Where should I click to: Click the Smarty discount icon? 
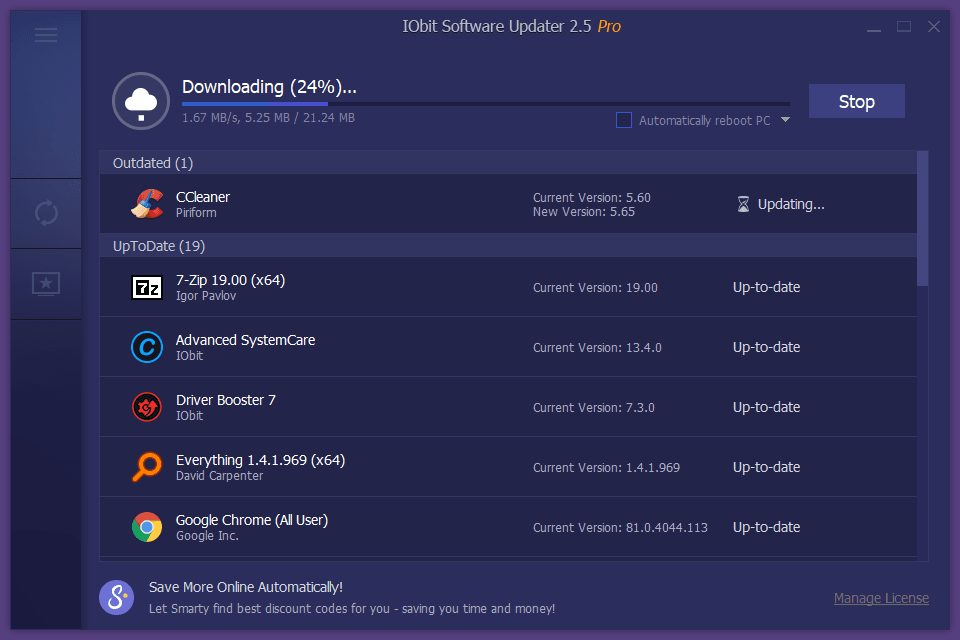(x=116, y=597)
